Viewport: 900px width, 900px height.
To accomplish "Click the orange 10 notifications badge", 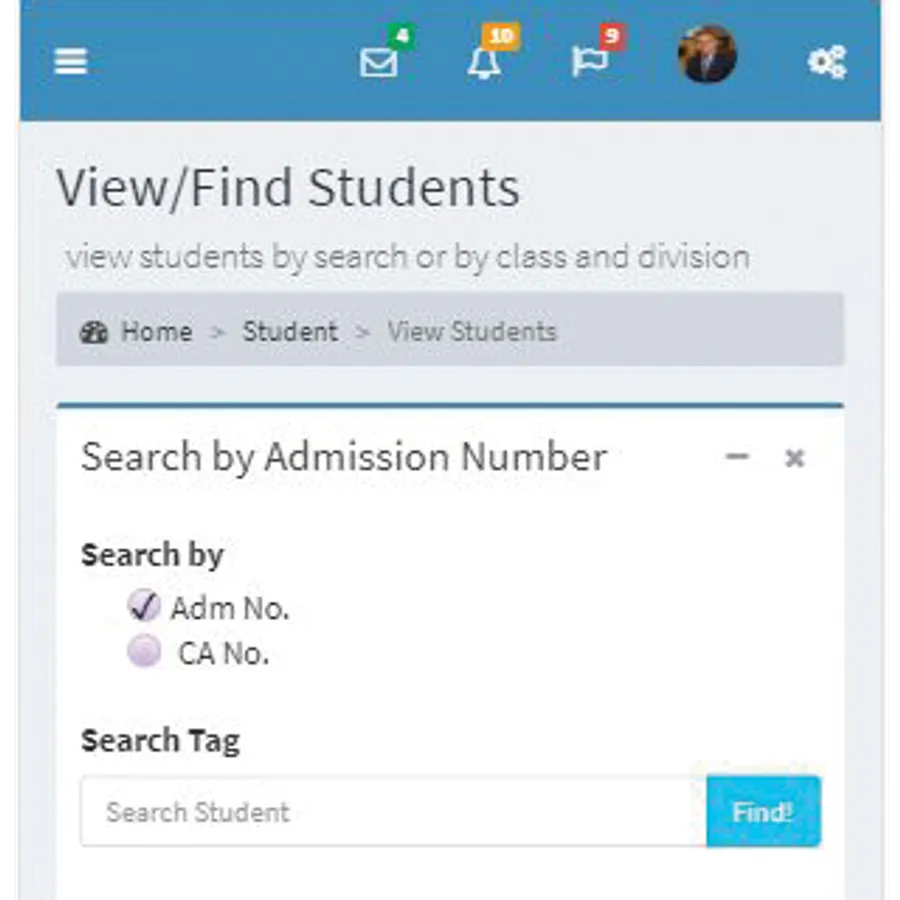I will (x=501, y=37).
